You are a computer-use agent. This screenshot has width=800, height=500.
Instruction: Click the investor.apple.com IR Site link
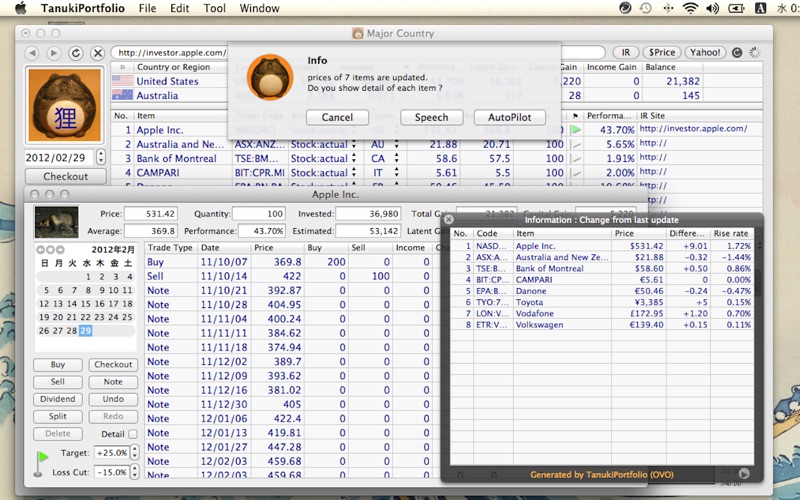pyautogui.click(x=693, y=129)
